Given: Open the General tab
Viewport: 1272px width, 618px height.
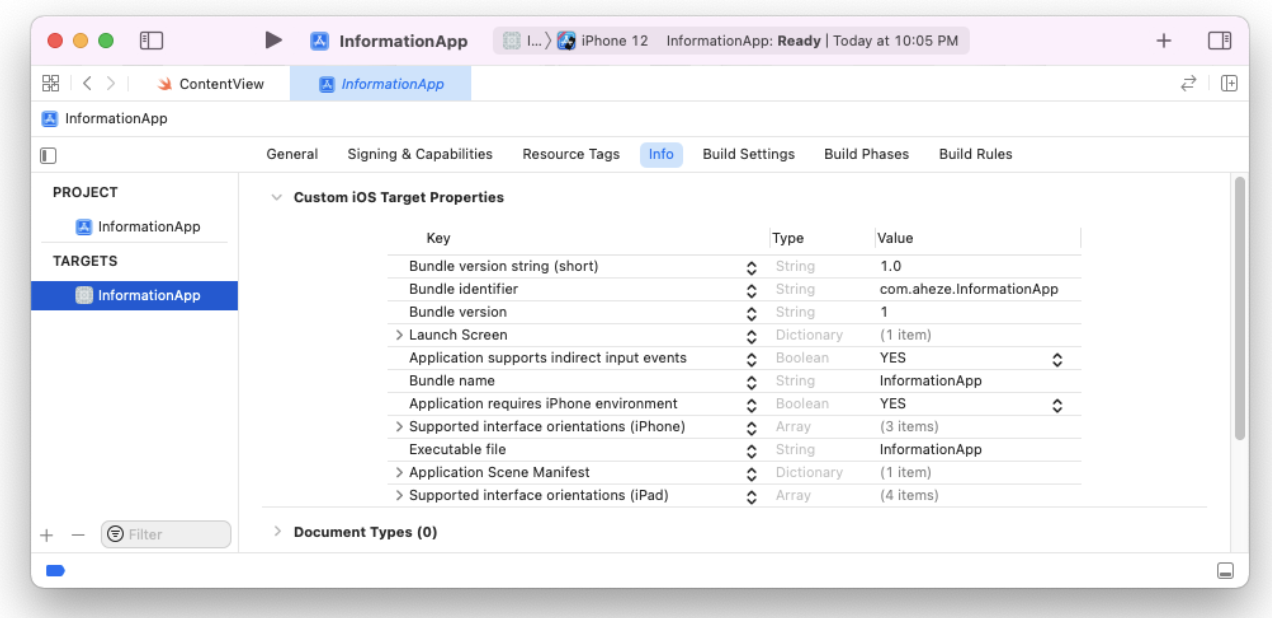Looking at the screenshot, I should pyautogui.click(x=292, y=154).
